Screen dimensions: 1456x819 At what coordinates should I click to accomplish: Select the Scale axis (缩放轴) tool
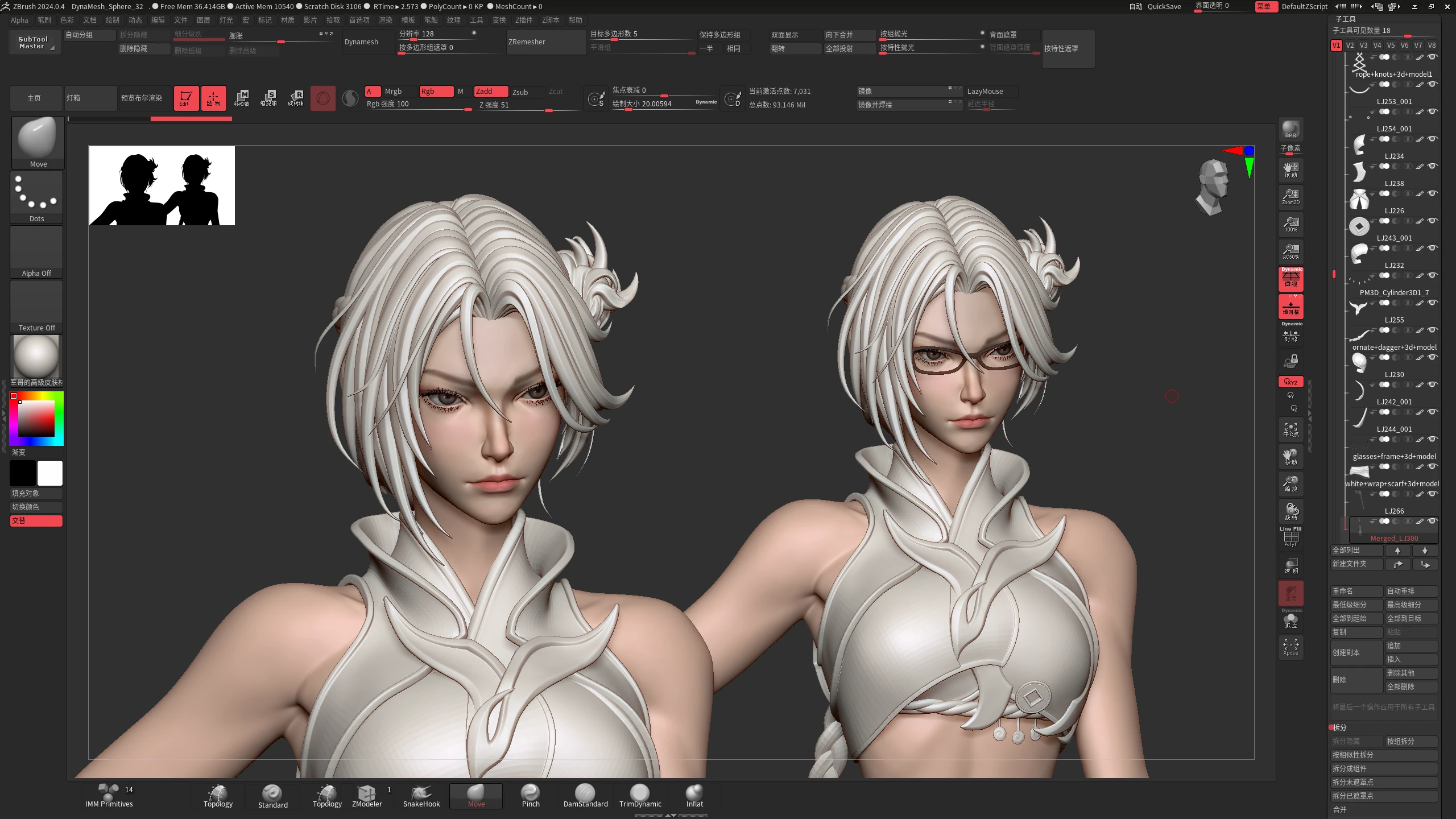click(268, 98)
